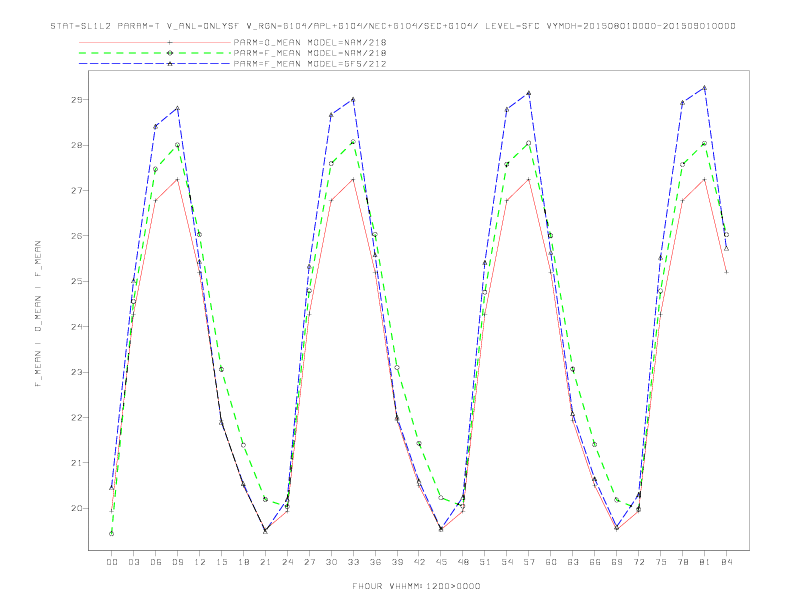Image resolution: width=792 pixels, height=612 pixels.
Task: Click the blue dashed legend line sample
Action: [155, 64]
